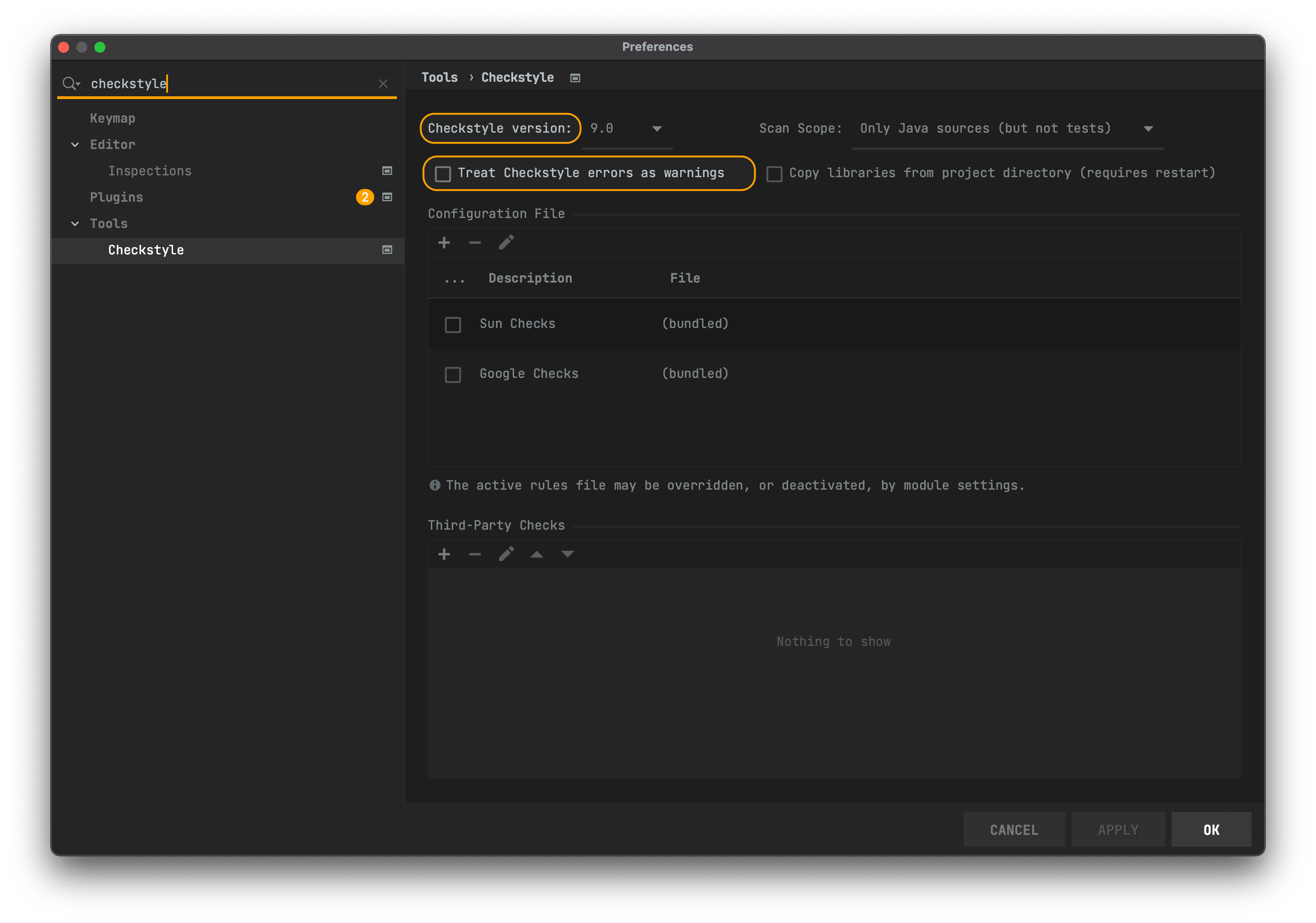The width and height of the screenshot is (1316, 923).
Task: Click project-level icon beside Checkstyle breadcrumb
Action: coord(575,78)
